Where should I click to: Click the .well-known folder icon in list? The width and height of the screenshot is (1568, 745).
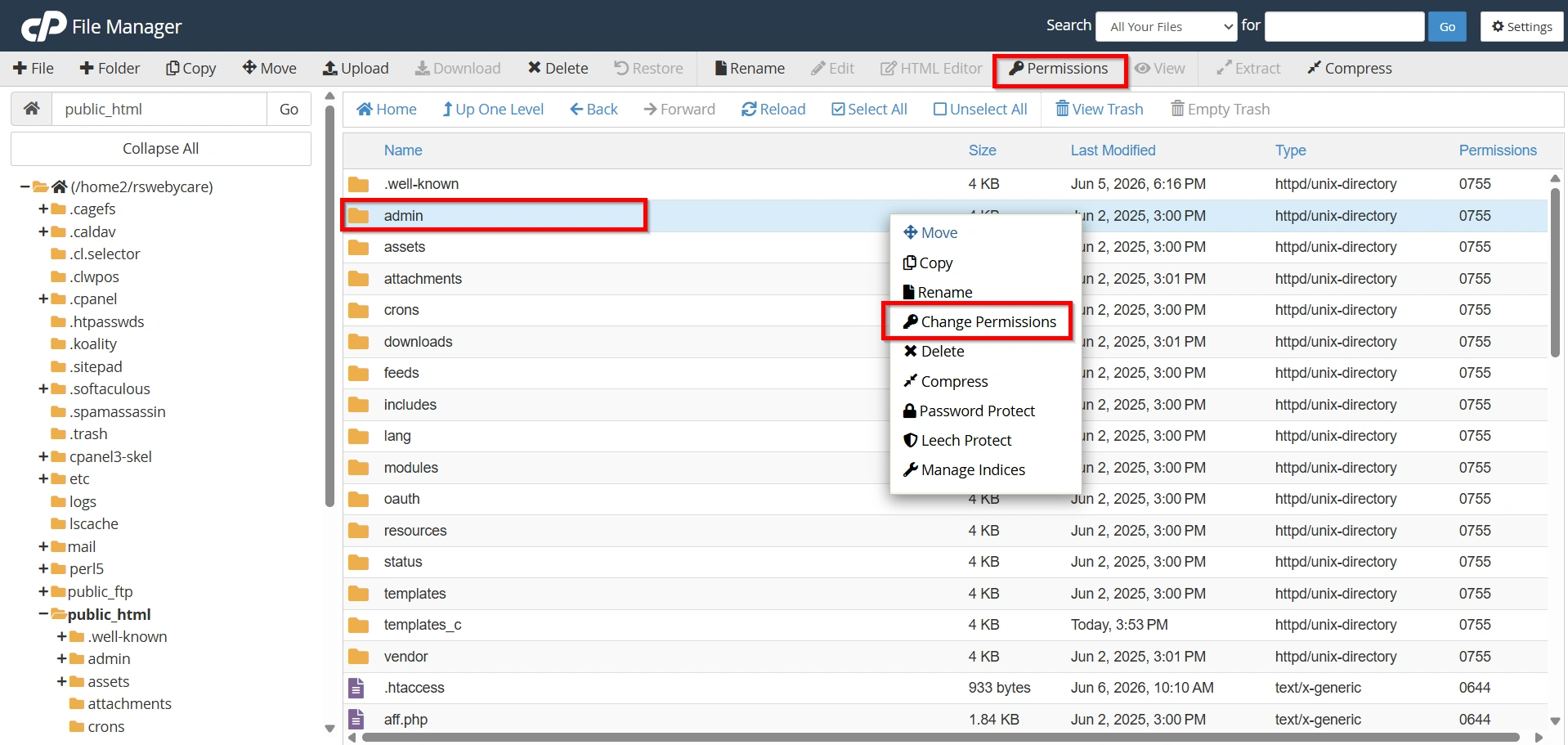358,184
